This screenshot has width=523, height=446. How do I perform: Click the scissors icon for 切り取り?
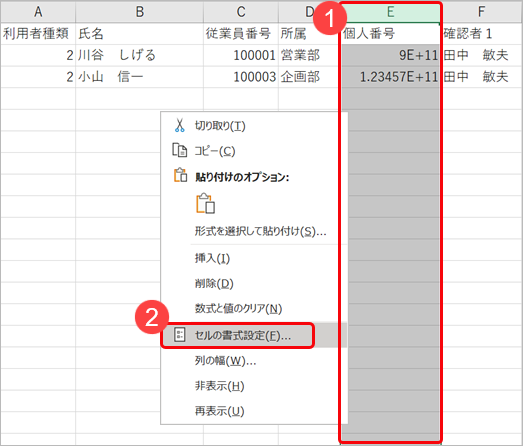coord(179,125)
